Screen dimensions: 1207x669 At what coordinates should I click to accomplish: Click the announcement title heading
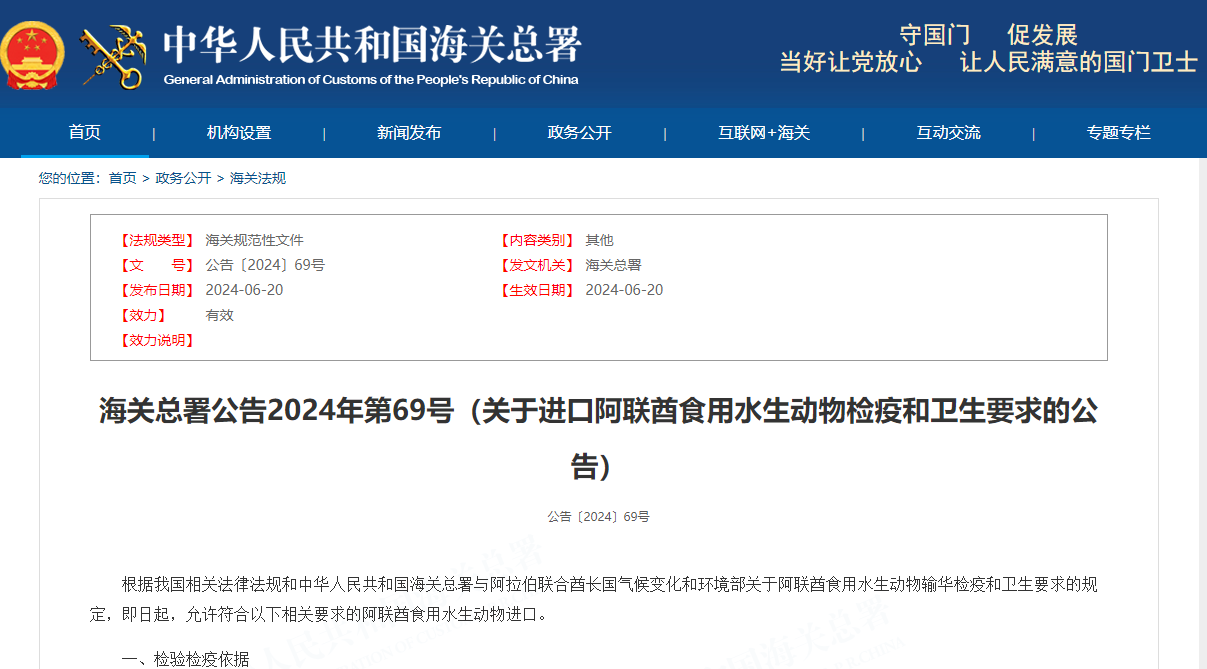pos(598,438)
